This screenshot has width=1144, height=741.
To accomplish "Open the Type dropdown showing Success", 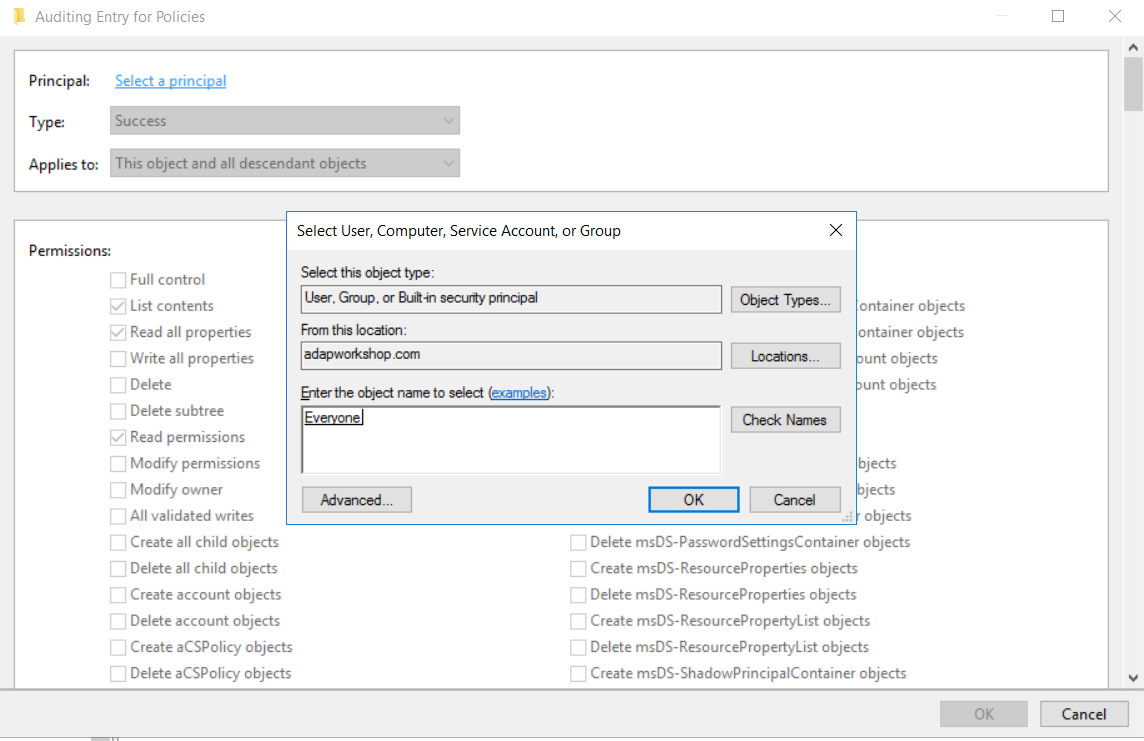I will coord(284,120).
